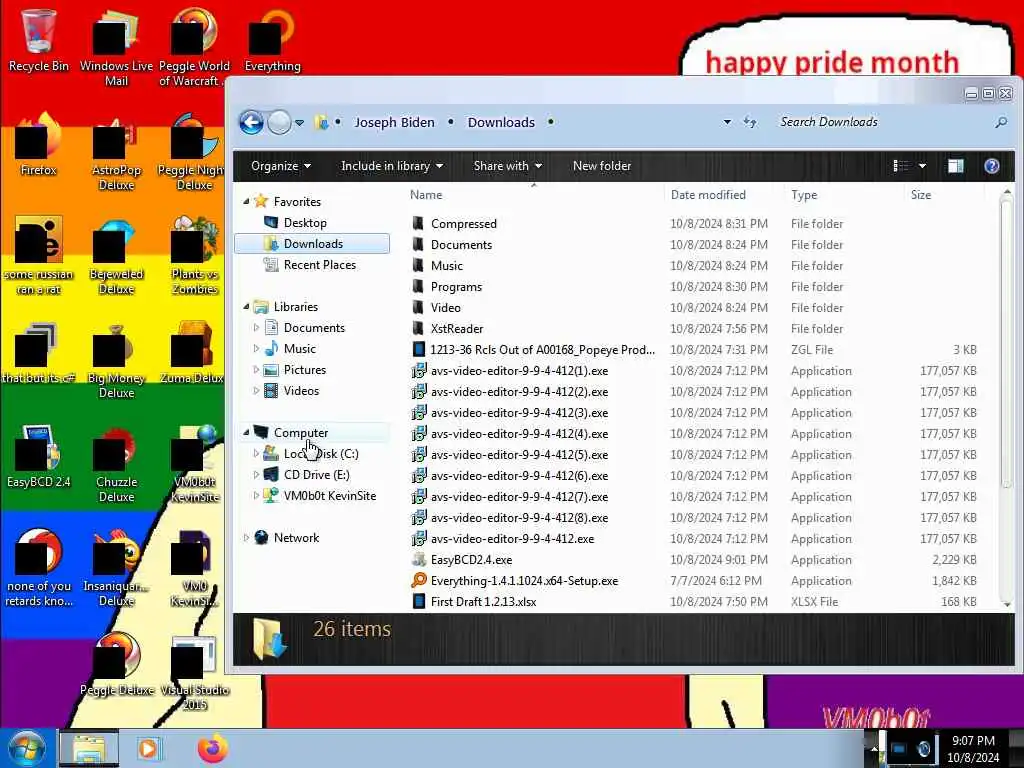Screen dimensions: 1024x768
Task: Open the recent locations dropdown arrow
Action: pos(299,123)
